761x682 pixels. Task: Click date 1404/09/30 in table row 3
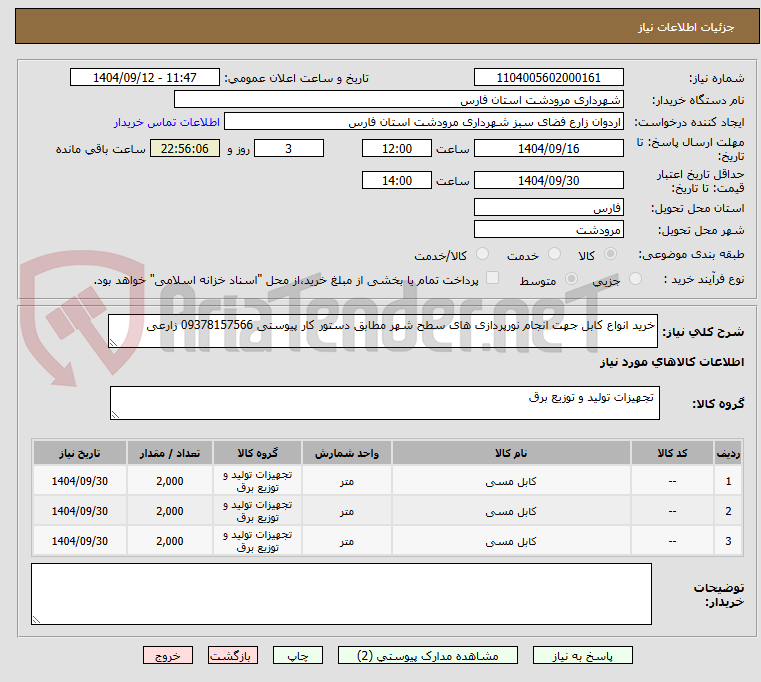(x=80, y=541)
